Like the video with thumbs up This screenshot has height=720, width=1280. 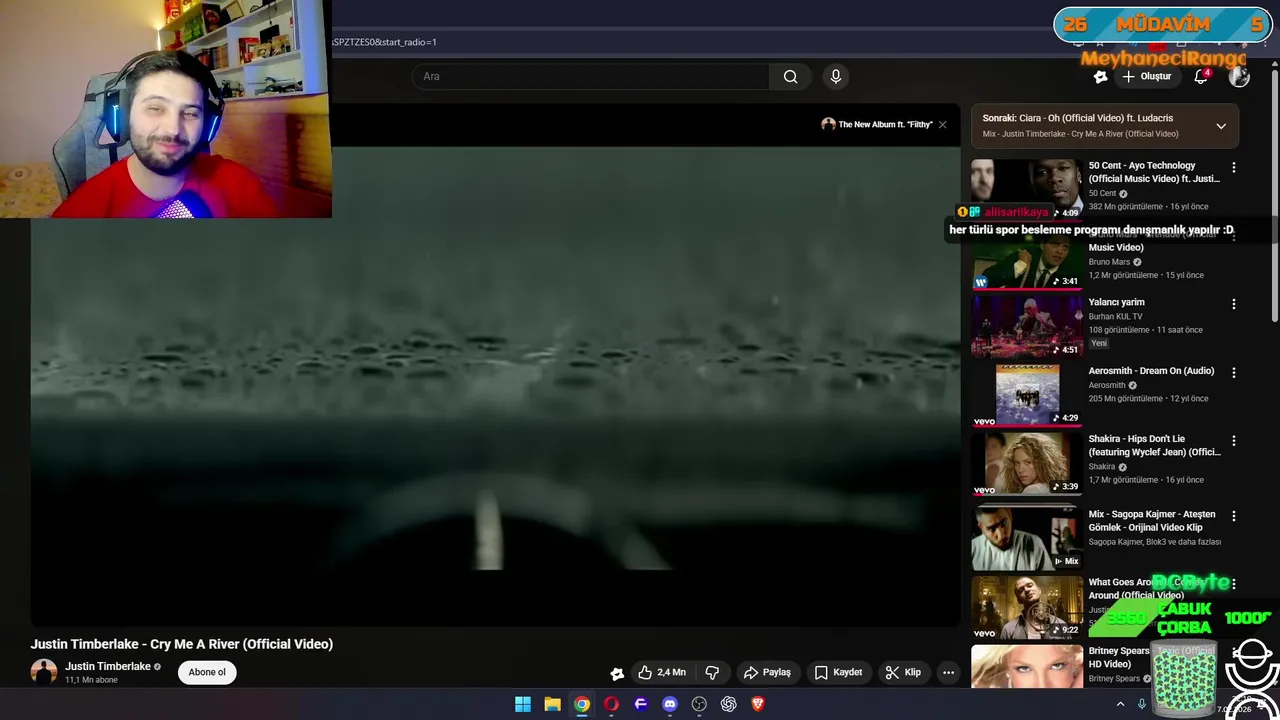(662, 672)
